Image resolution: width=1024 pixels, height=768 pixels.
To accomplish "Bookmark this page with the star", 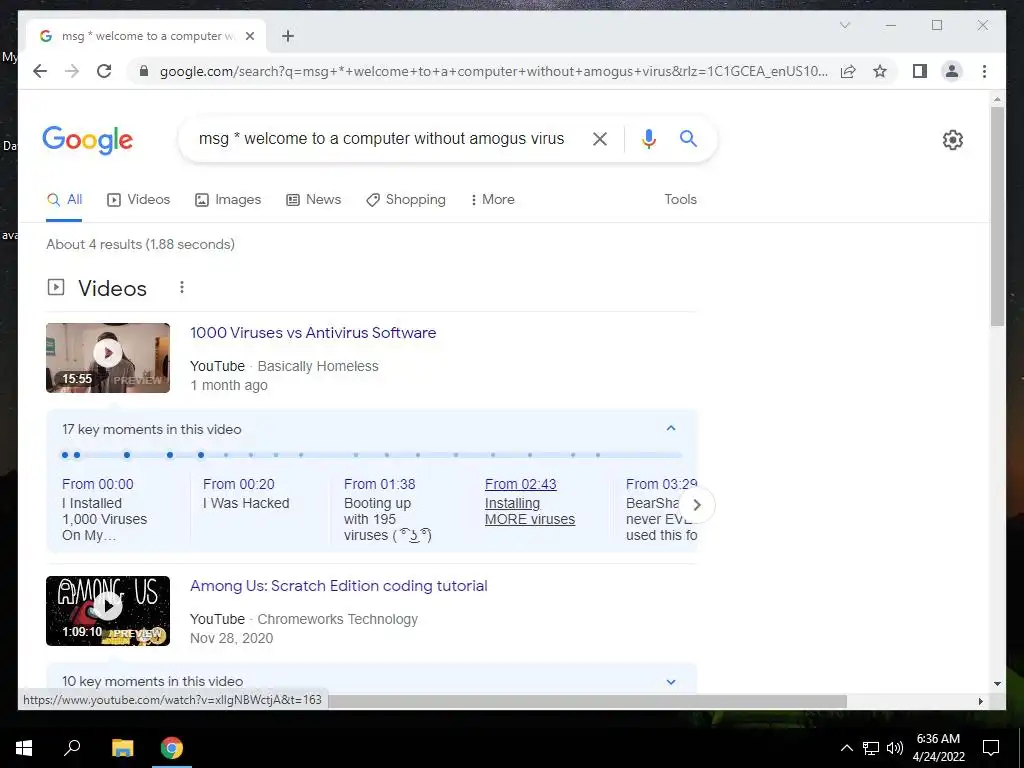I will tap(880, 71).
